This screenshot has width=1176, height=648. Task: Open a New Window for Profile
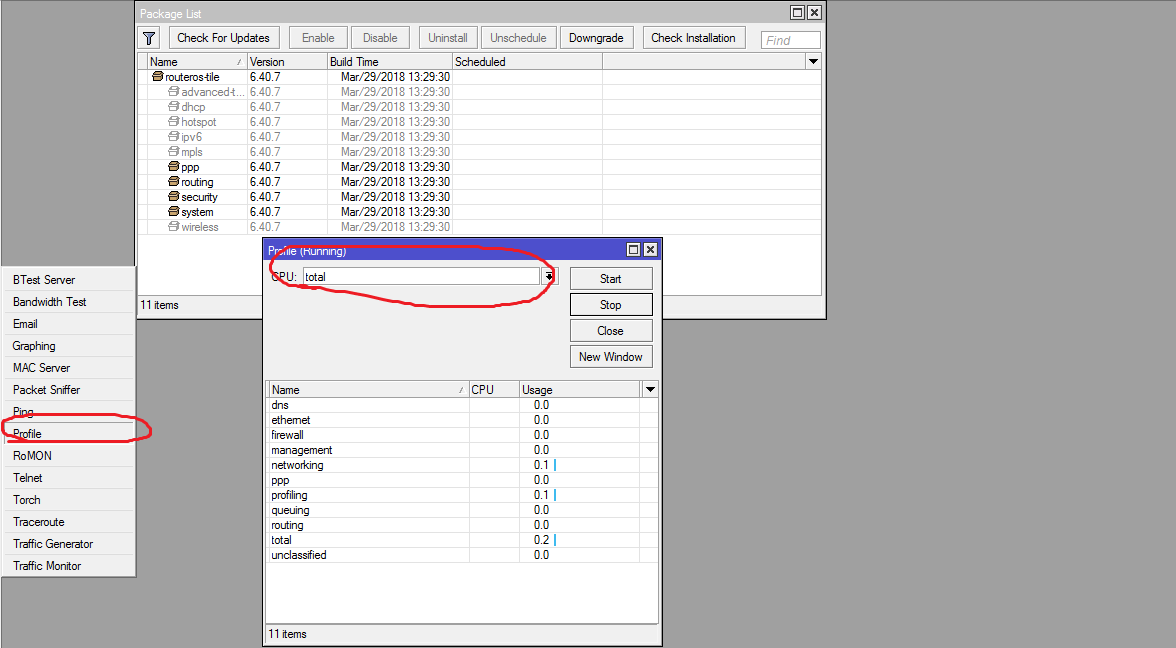click(610, 357)
